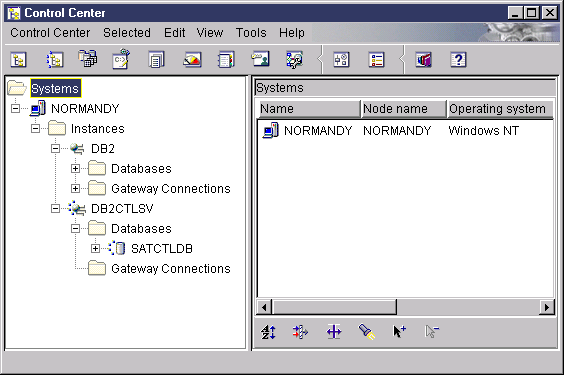Click the flashlight Find icon
The width and height of the screenshot is (564, 376).
click(x=367, y=332)
